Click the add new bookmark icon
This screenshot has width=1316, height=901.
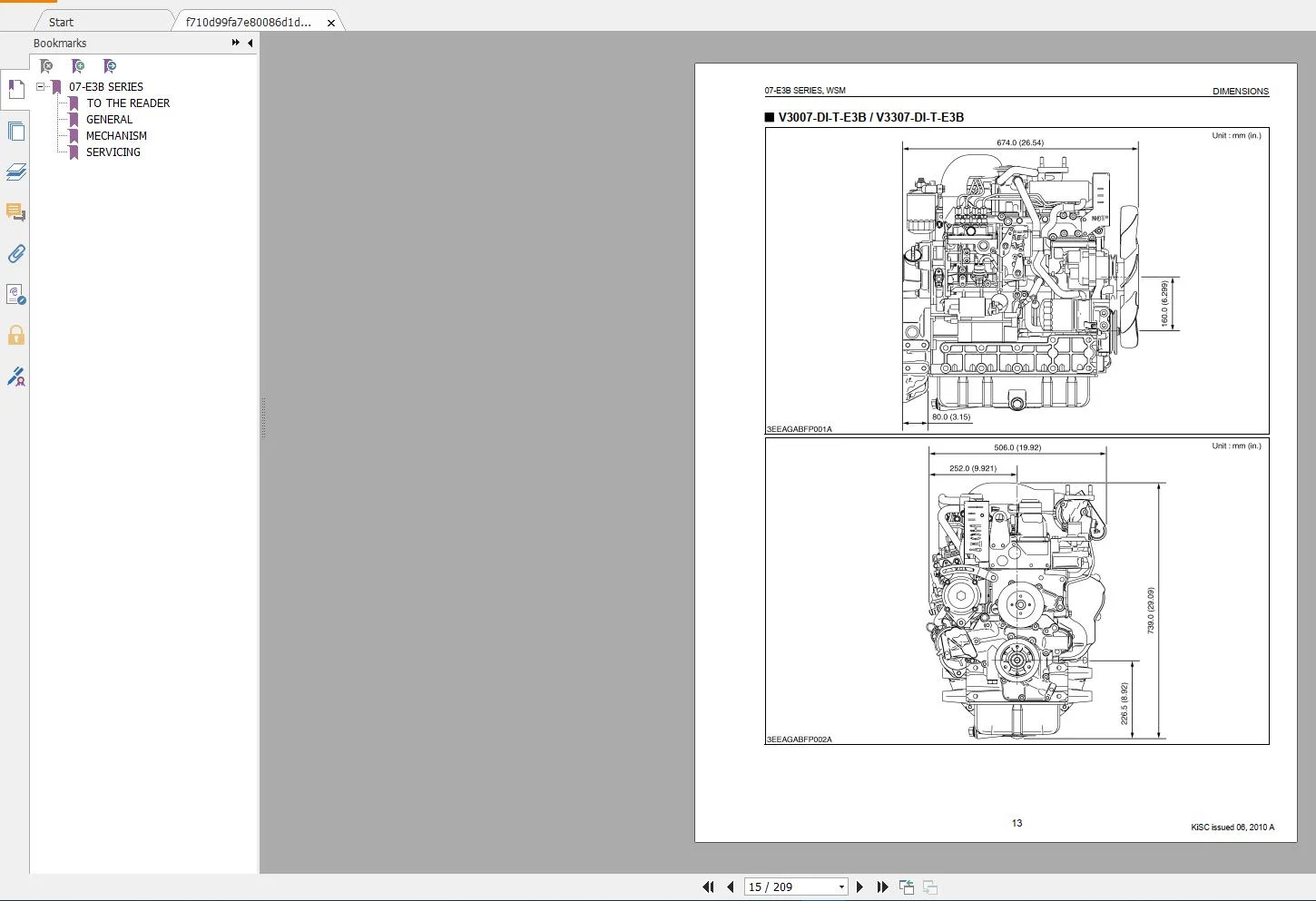pos(78,66)
